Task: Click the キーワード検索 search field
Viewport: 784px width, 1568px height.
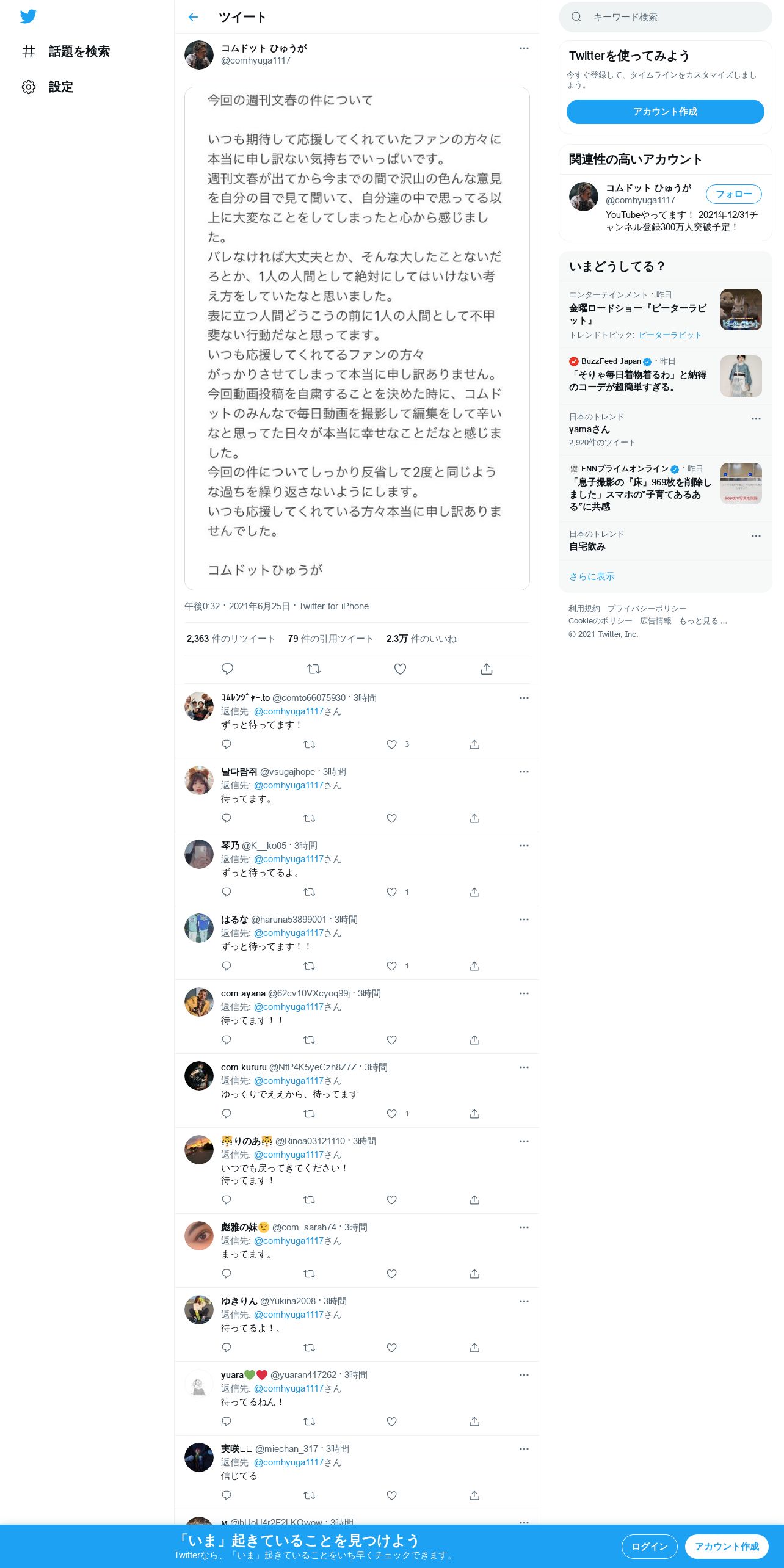Action: tap(666, 17)
